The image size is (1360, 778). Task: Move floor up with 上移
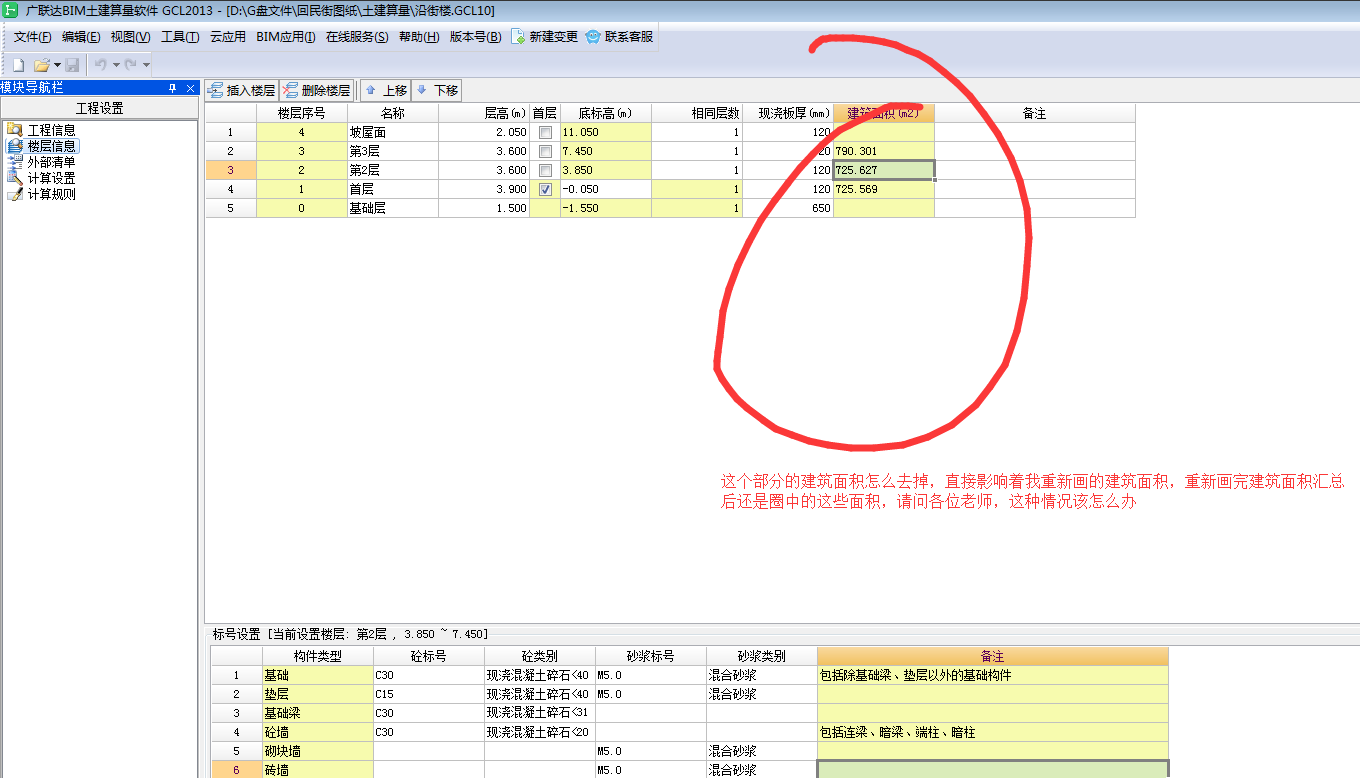(x=385, y=90)
